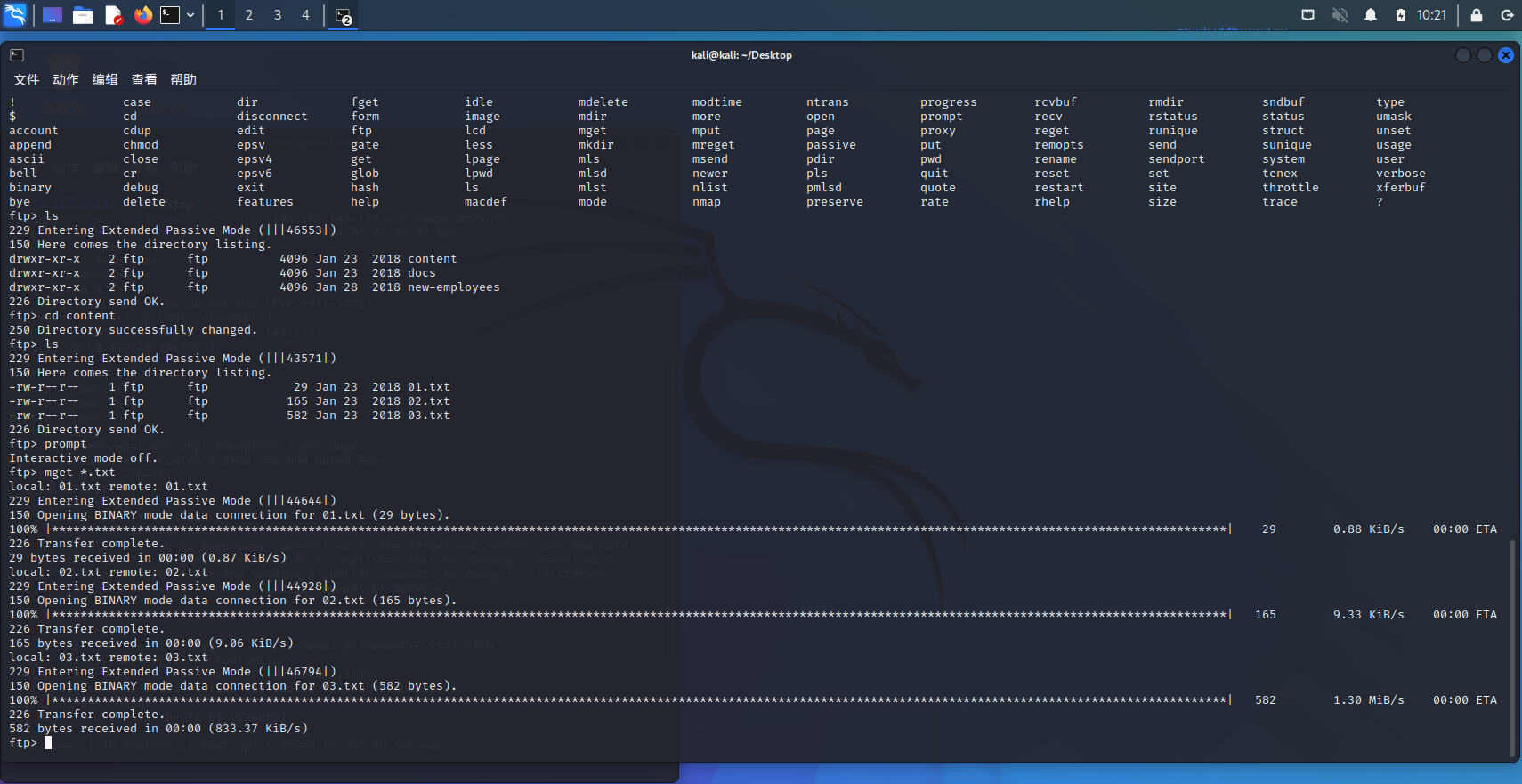Image resolution: width=1522 pixels, height=784 pixels.
Task: Open the Kali applications menu icon
Action: (x=15, y=15)
